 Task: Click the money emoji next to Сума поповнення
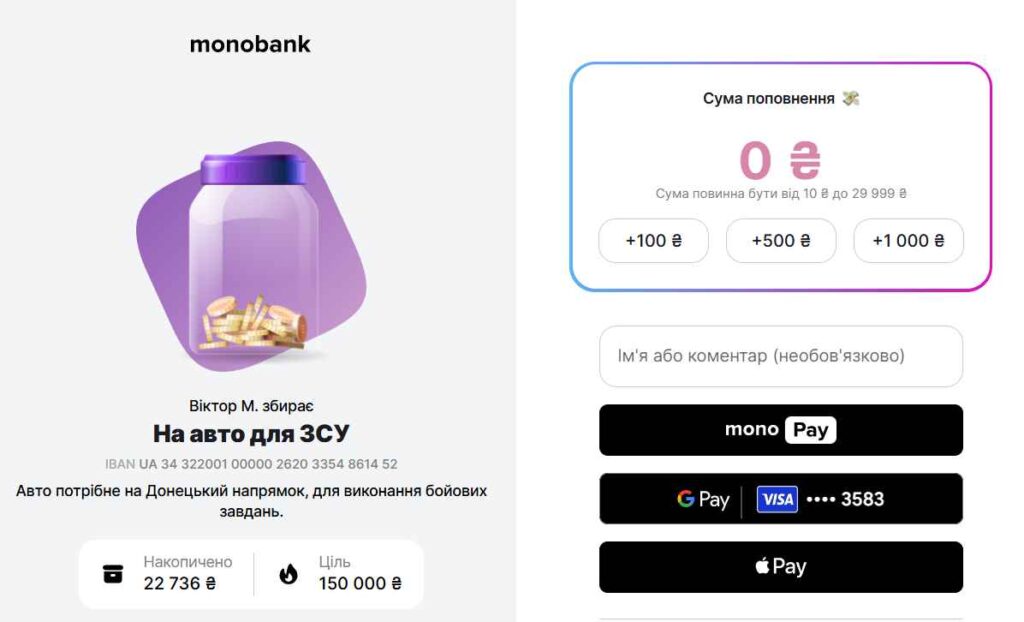(x=850, y=98)
